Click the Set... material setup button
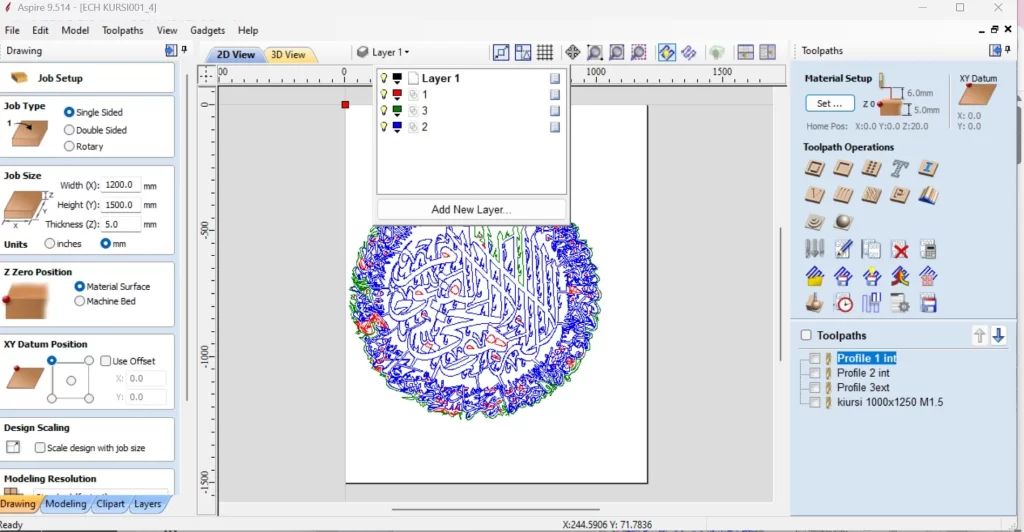Image resolution: width=1024 pixels, height=532 pixels. (829, 103)
